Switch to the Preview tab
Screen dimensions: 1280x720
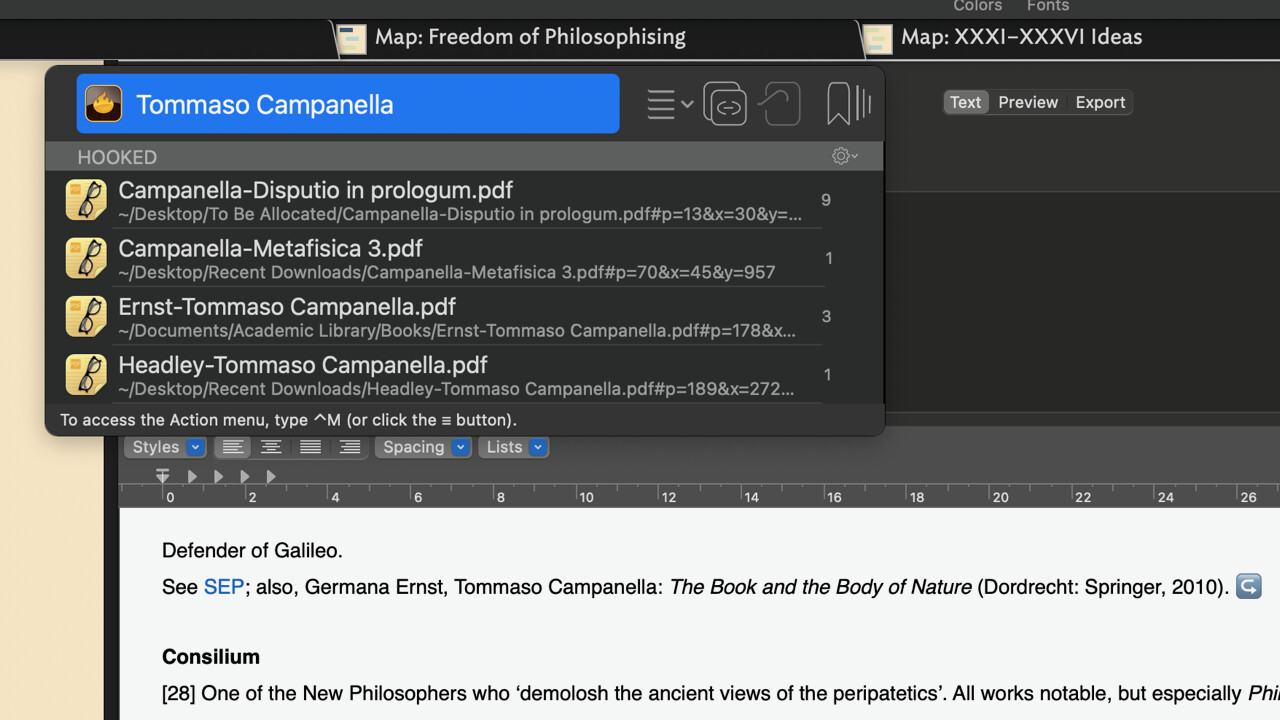pyautogui.click(x=1027, y=102)
